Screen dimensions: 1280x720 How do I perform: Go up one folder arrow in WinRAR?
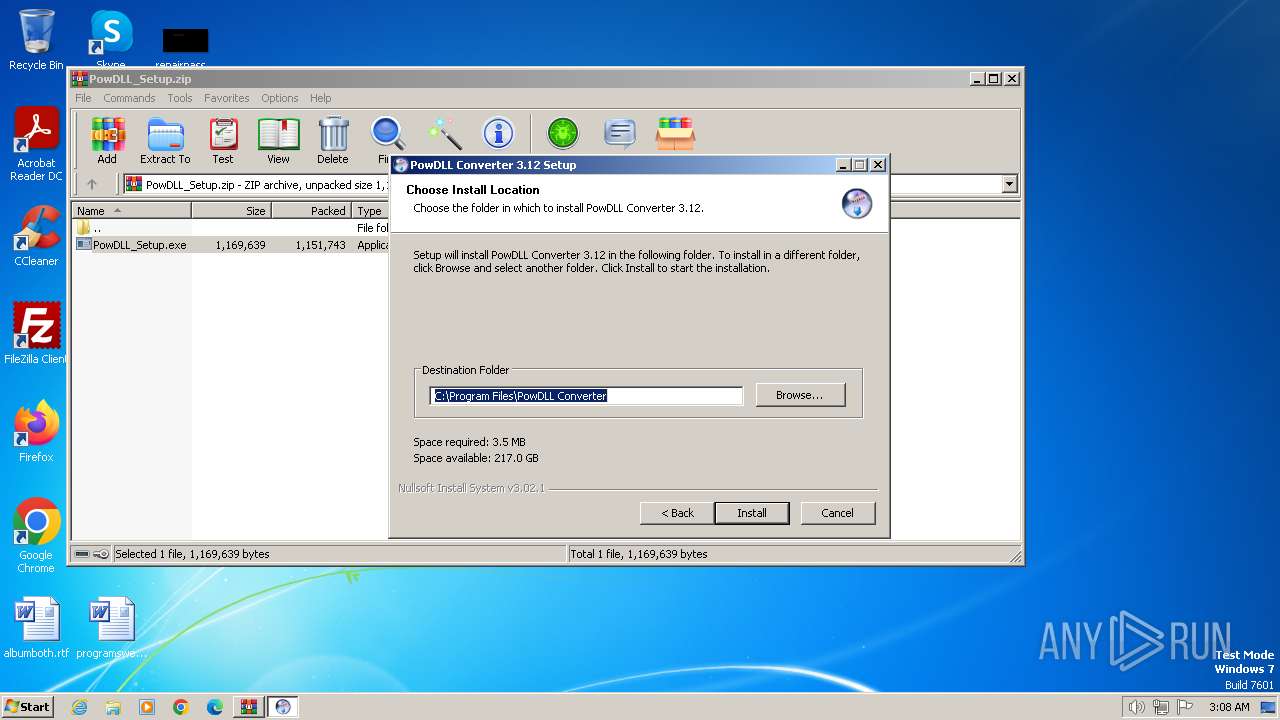pyautogui.click(x=92, y=184)
